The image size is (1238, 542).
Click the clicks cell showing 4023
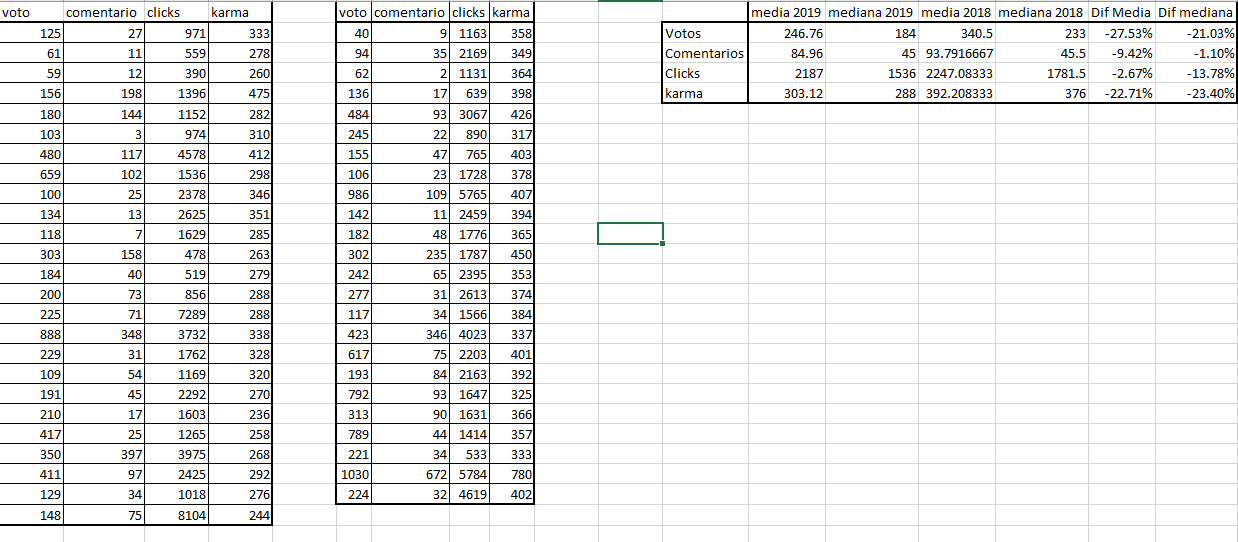tap(470, 334)
